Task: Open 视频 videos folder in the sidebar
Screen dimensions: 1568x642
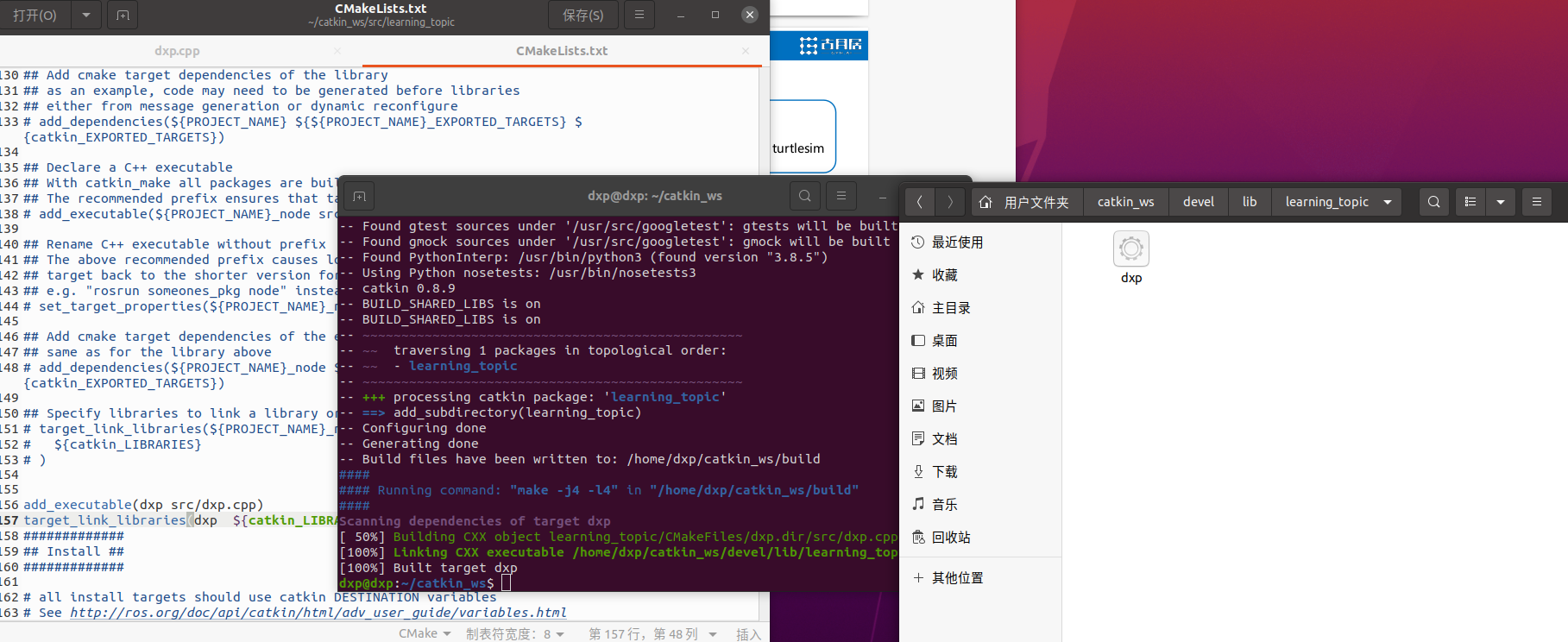Action: click(x=980, y=374)
